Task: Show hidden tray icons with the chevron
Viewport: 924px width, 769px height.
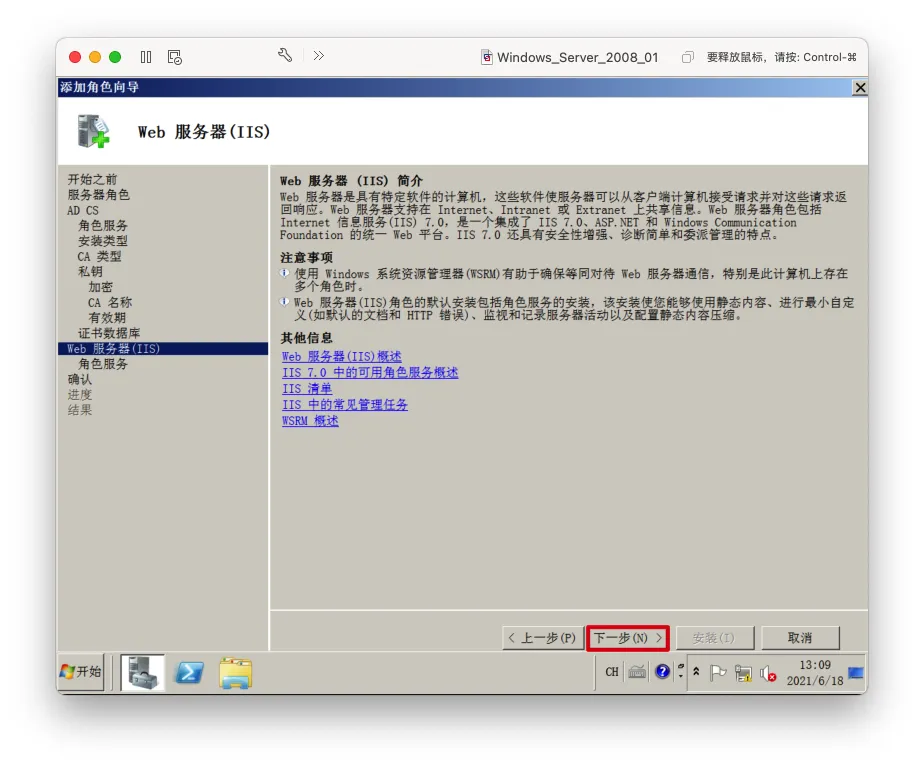Action: point(696,671)
